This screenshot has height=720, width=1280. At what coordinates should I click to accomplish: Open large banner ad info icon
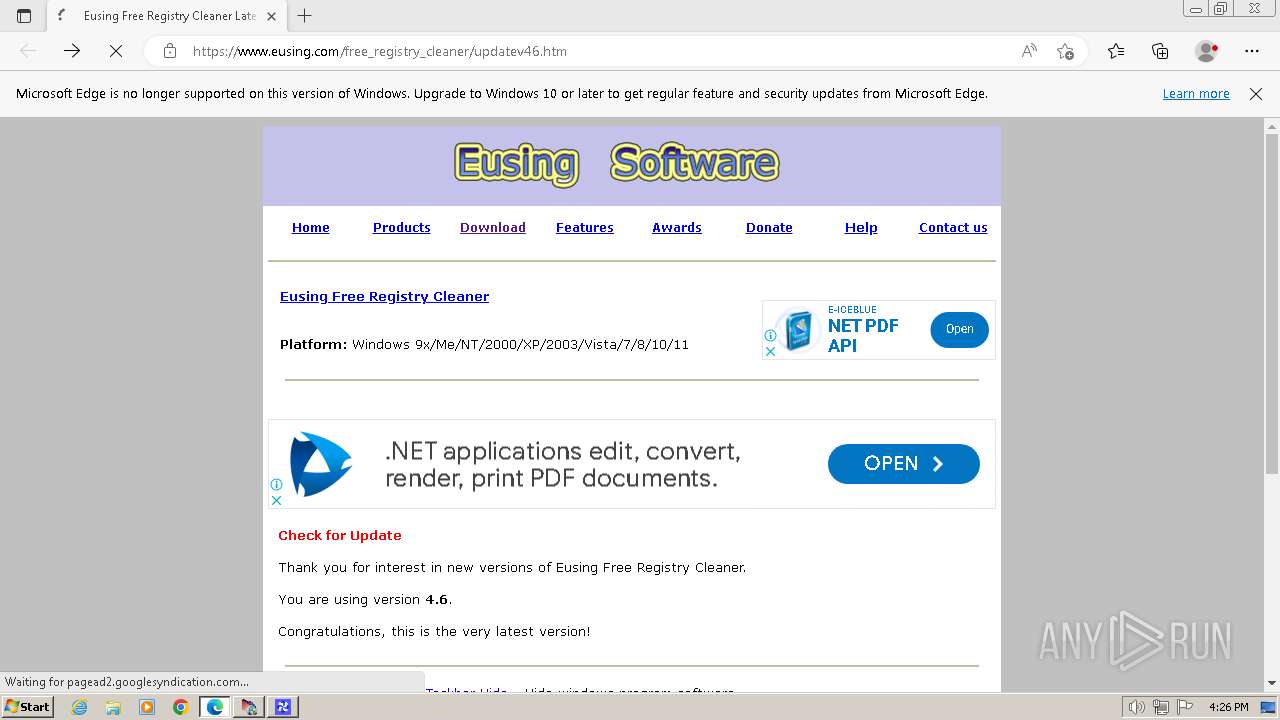coord(276,485)
